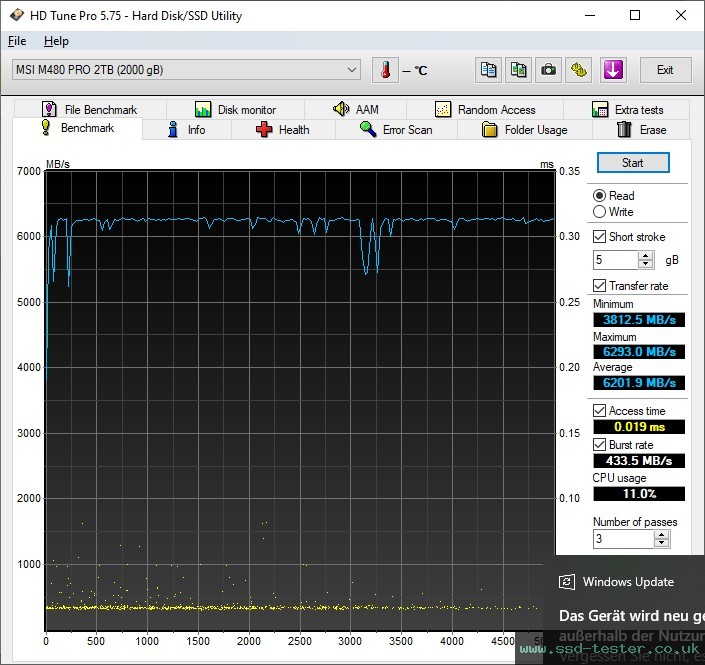Toggle the Short stroke checkbox
705x665 pixels.
(x=599, y=237)
